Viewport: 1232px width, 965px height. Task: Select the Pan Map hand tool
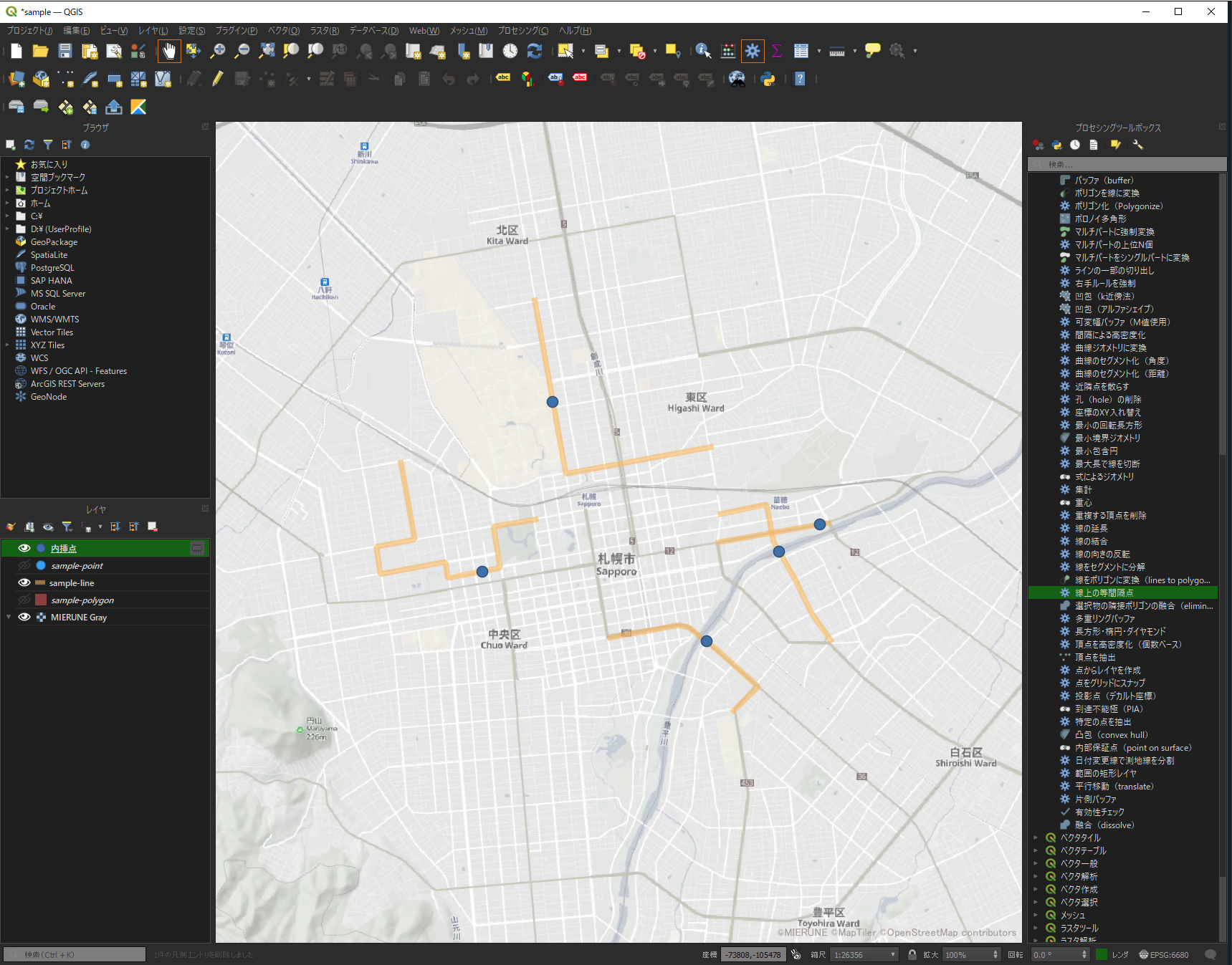pyautogui.click(x=169, y=51)
